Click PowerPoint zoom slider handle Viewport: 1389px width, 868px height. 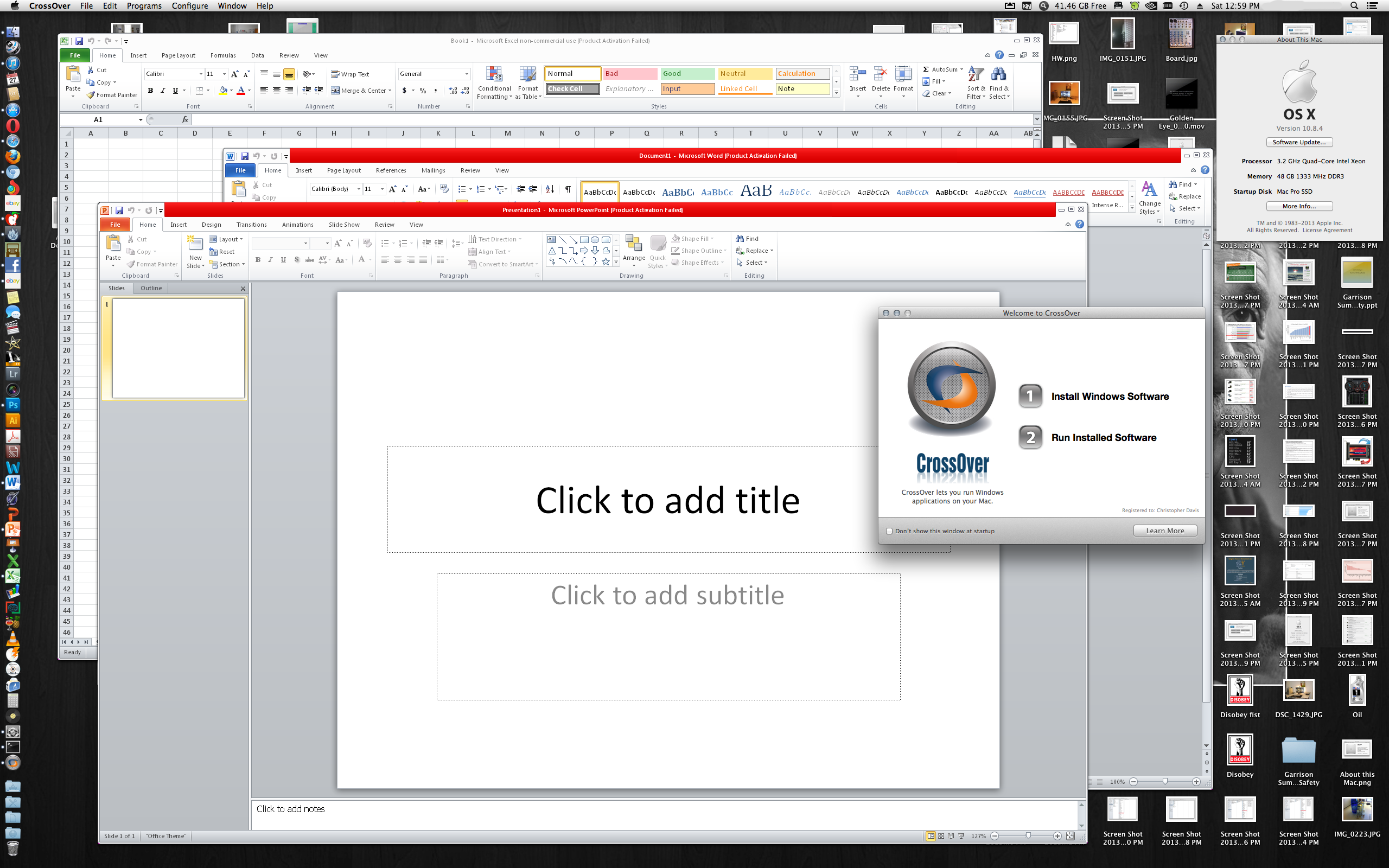(1028, 836)
